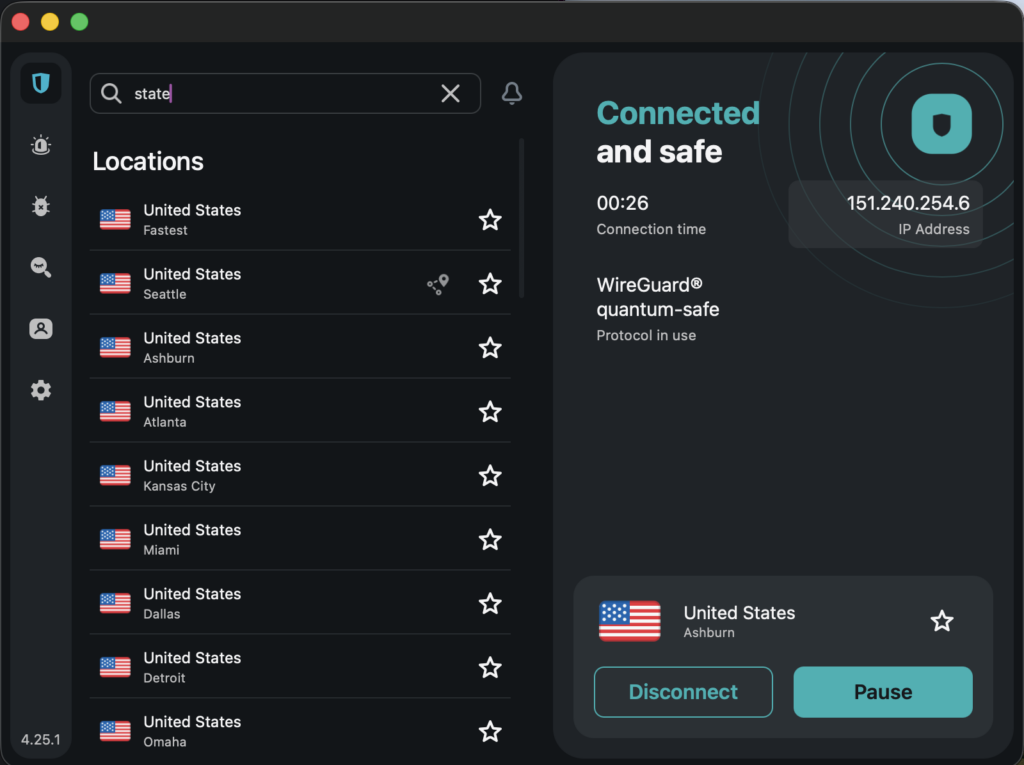Toggle favorite star for connected Ashburn server

pyautogui.click(x=942, y=621)
